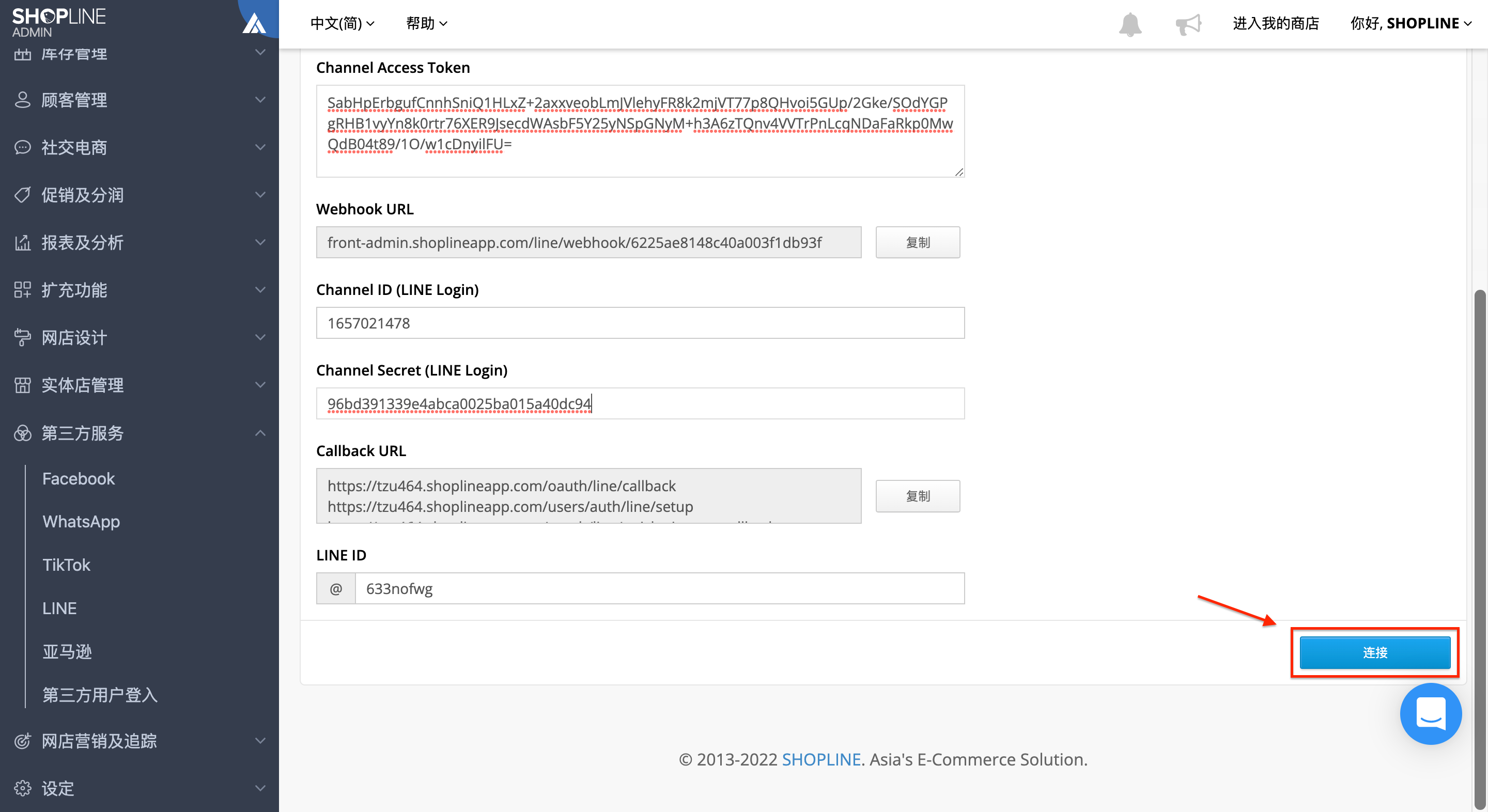
Task: Click the physical store management icon
Action: pos(23,385)
